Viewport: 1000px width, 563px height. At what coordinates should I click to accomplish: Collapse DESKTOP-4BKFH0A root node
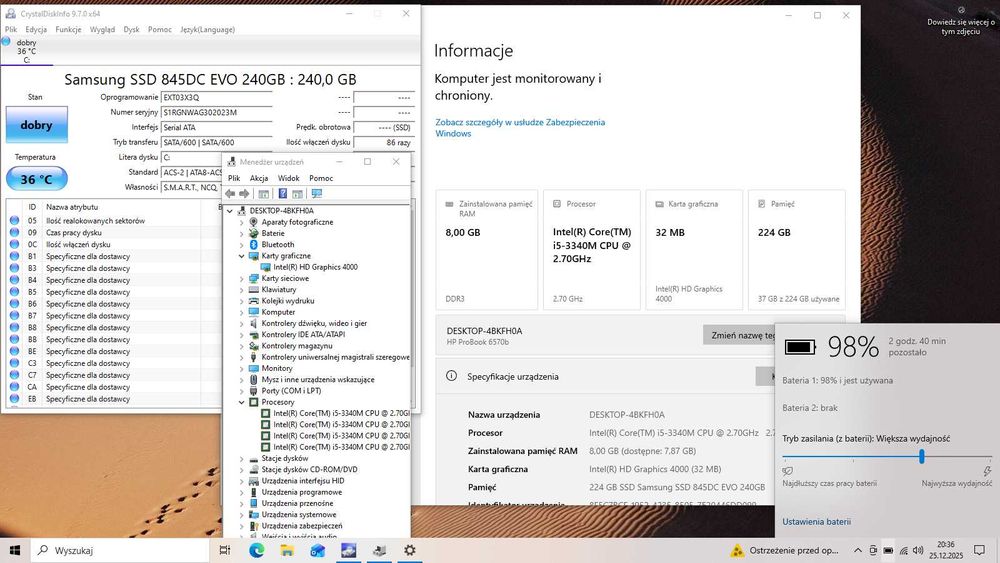click(x=230, y=211)
